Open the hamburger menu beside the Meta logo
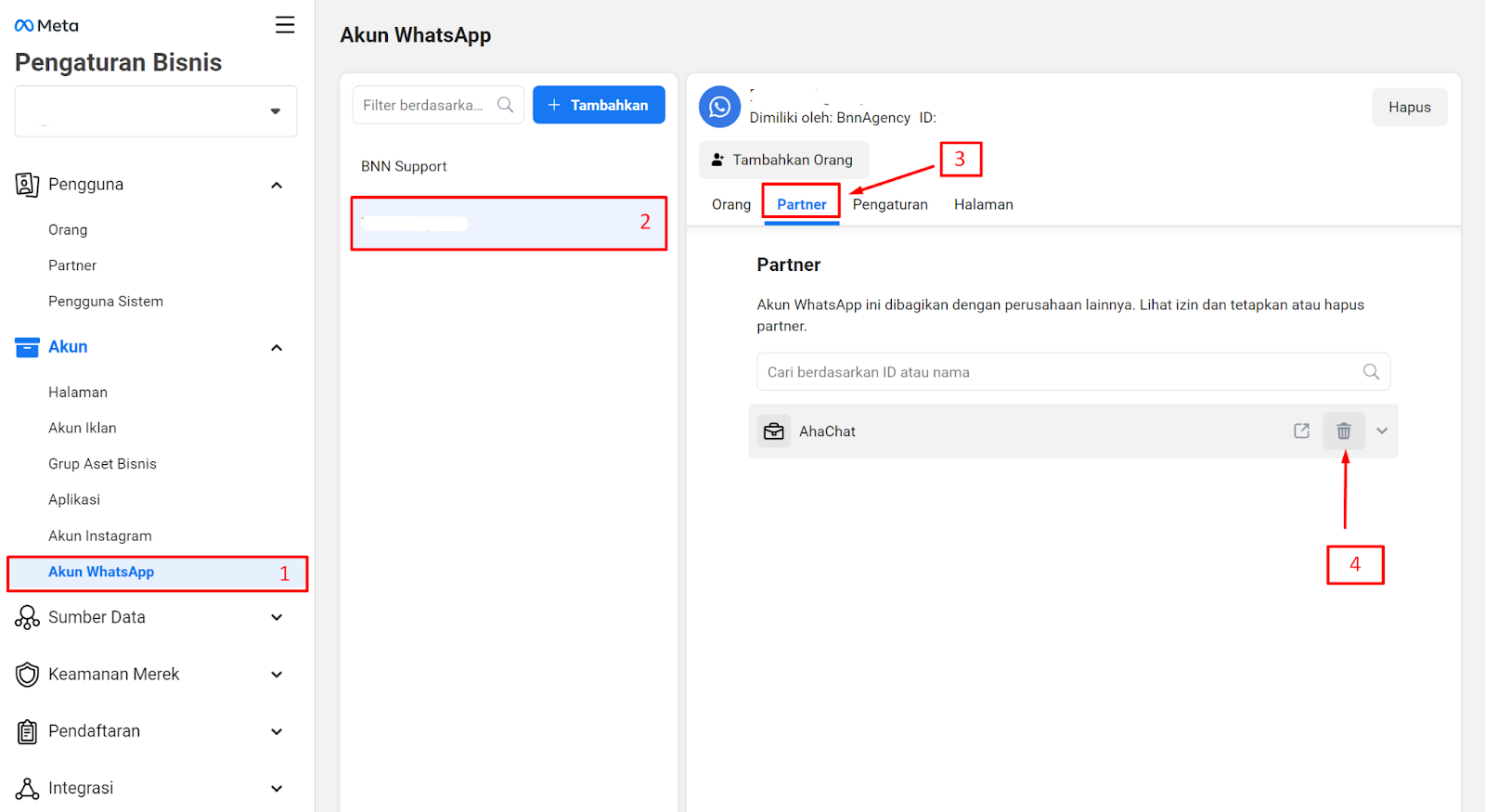1485x812 pixels. 285,25
